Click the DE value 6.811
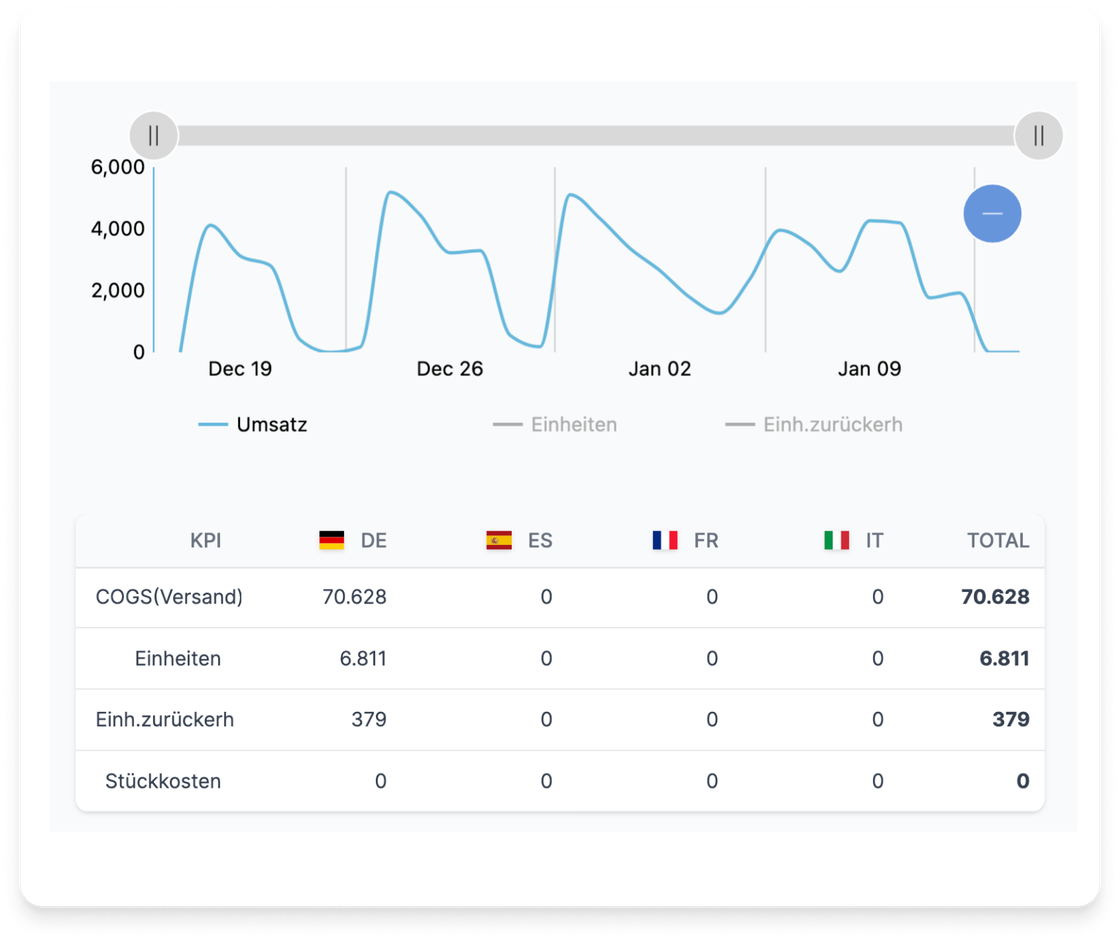The height and width of the screenshot is (941, 1120). pos(363,658)
